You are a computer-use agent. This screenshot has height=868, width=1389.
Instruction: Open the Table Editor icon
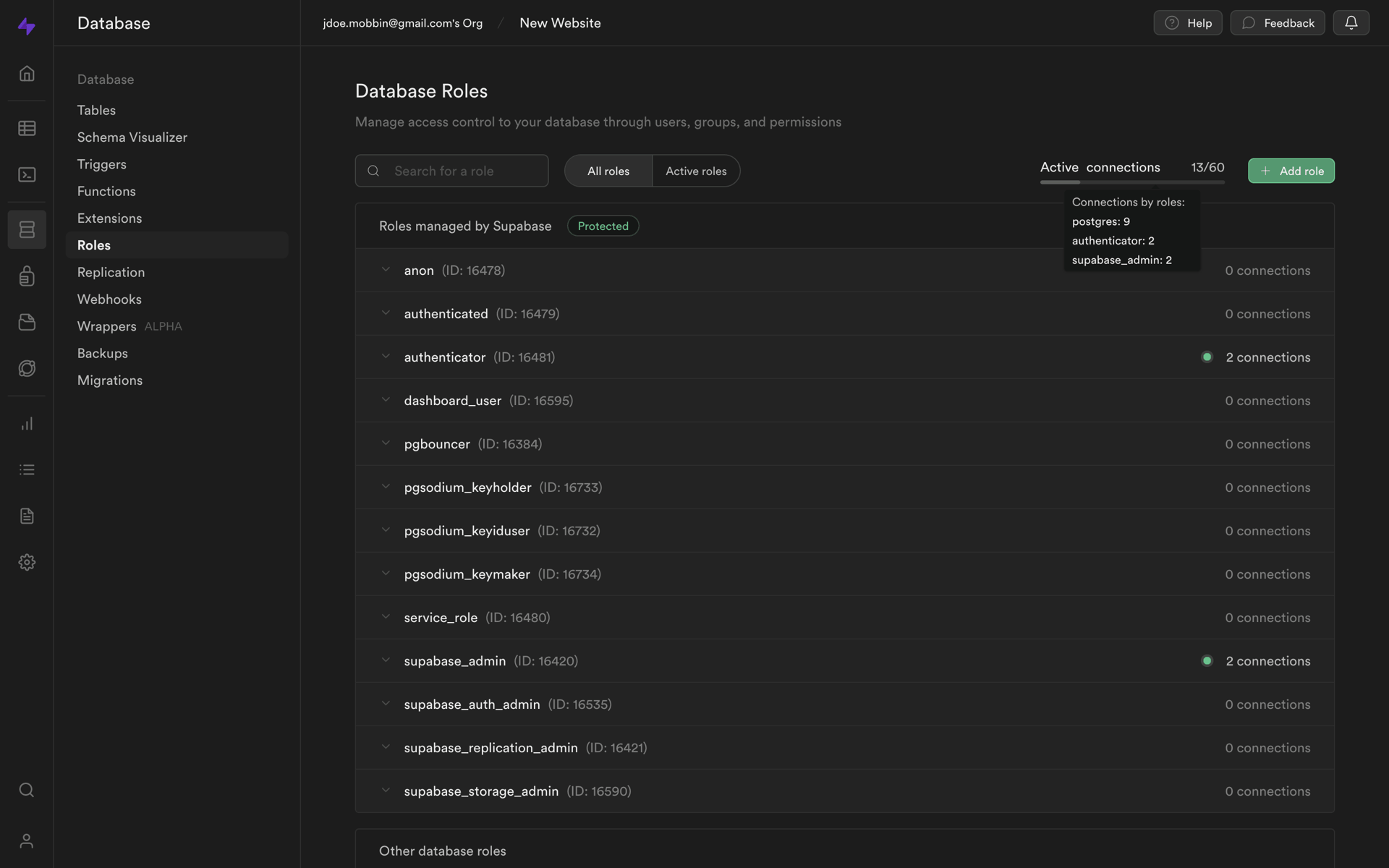click(x=27, y=128)
